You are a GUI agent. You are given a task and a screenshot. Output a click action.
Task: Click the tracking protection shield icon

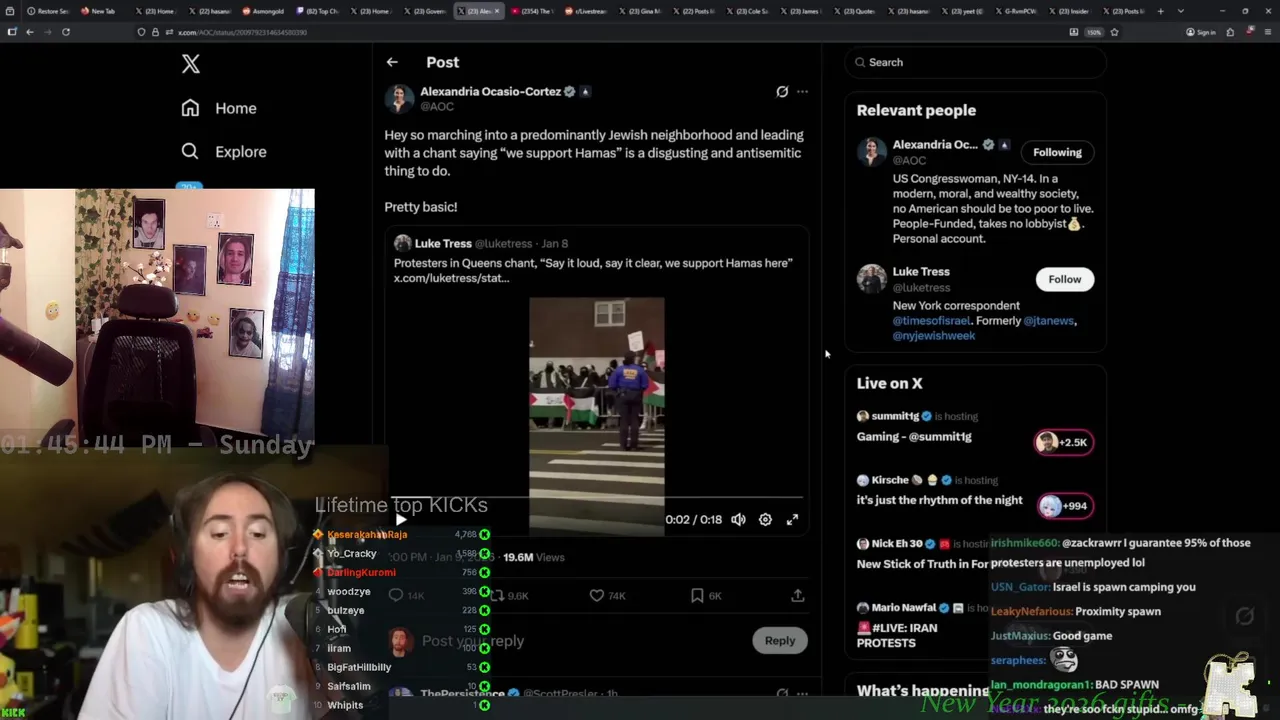pos(142,32)
